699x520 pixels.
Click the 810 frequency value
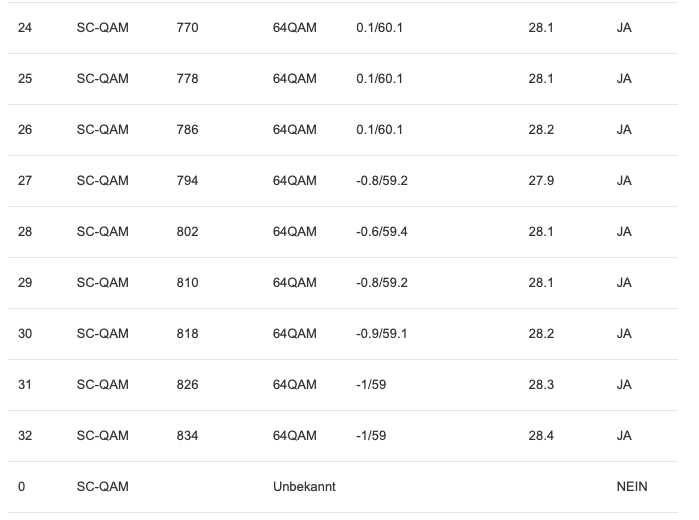tap(187, 283)
